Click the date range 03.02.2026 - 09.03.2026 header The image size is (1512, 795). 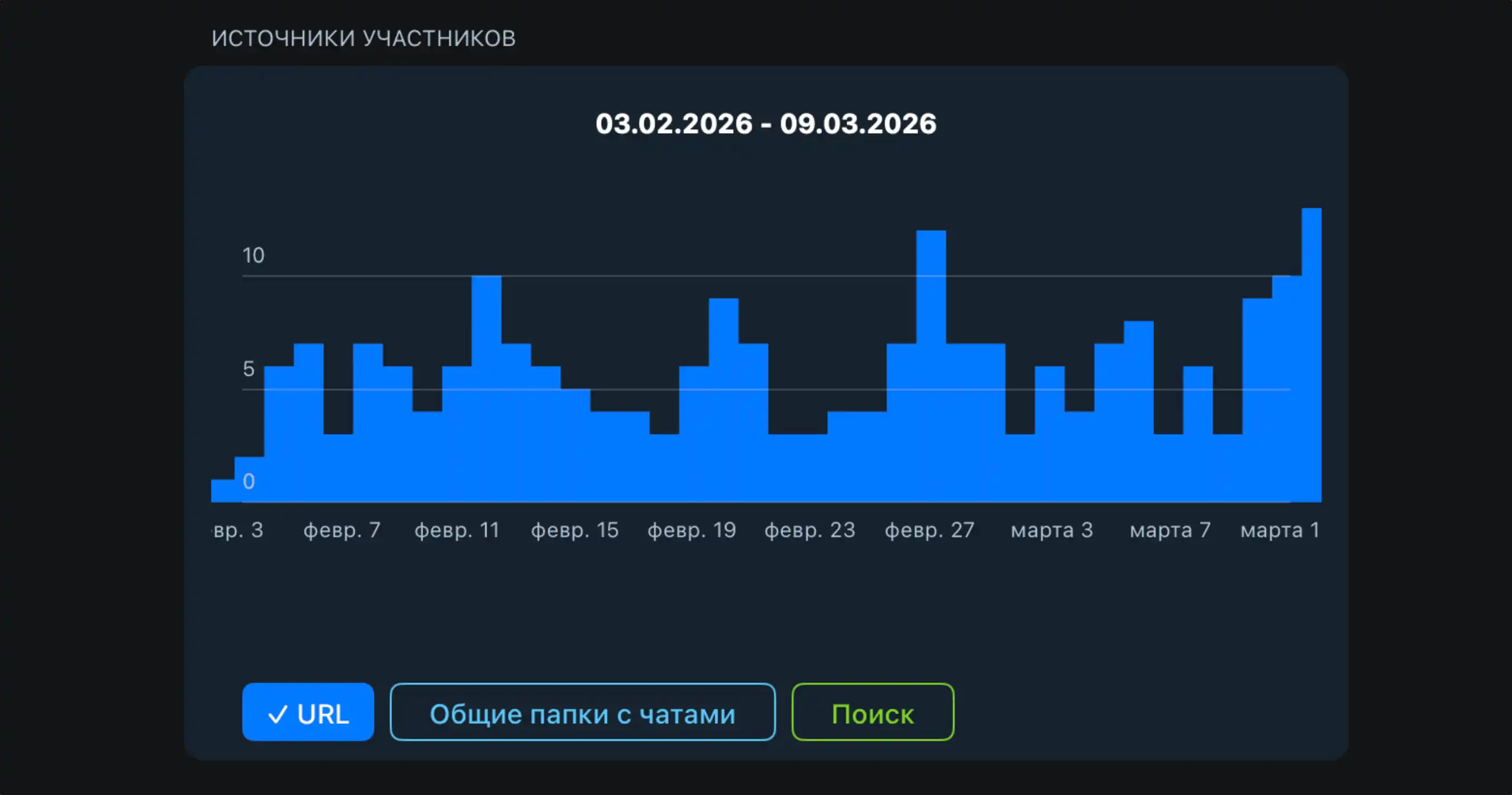click(765, 123)
